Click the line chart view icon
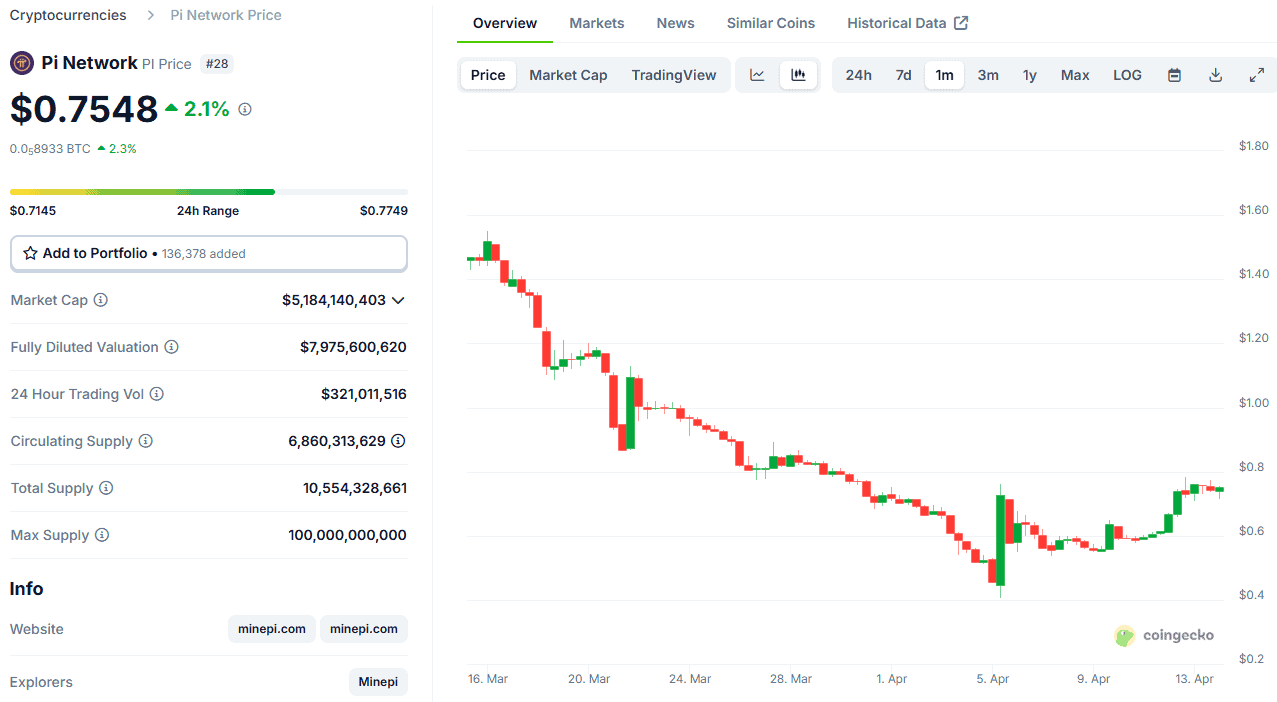The height and width of the screenshot is (702, 1277). 757,75
